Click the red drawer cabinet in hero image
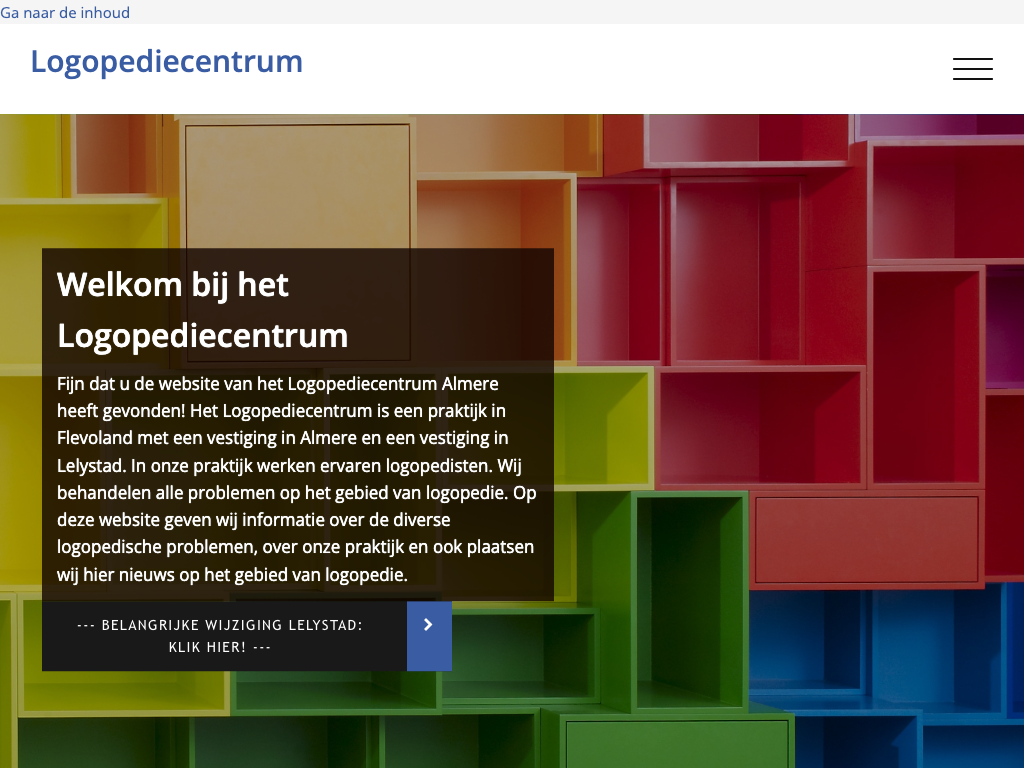1024x768 pixels. [865, 538]
